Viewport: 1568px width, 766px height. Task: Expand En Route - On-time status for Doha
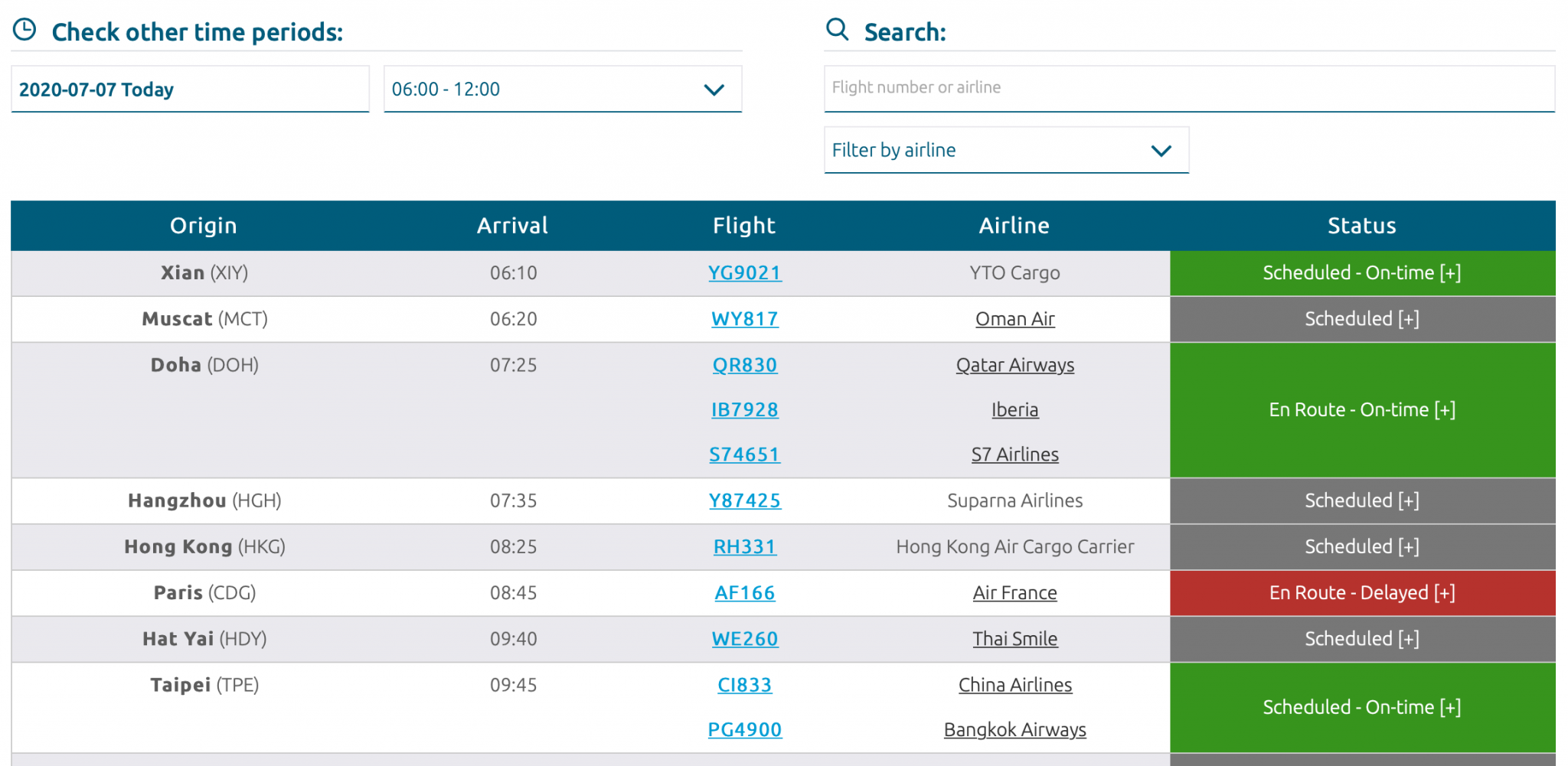(1361, 410)
